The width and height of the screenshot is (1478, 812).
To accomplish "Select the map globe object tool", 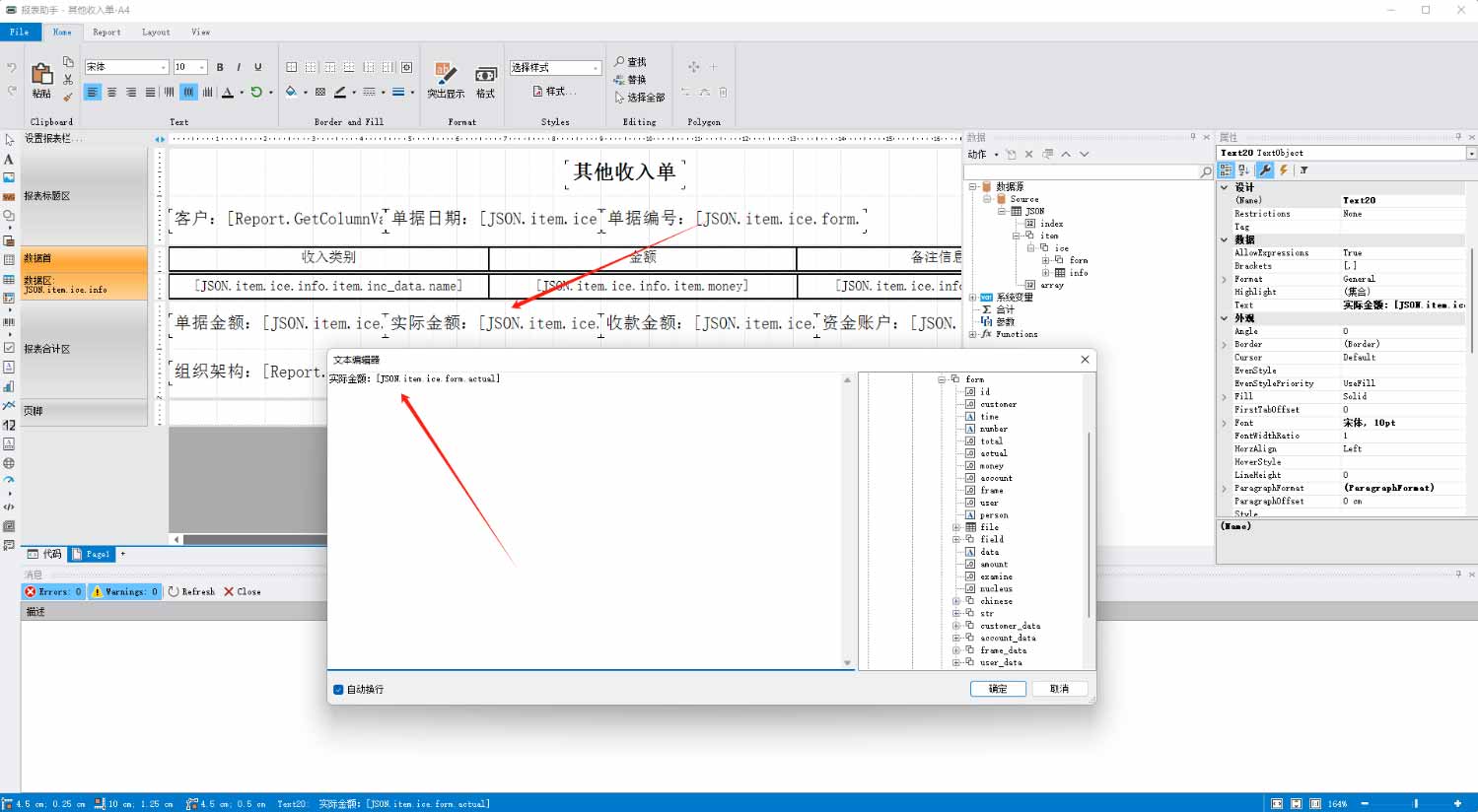I will (x=9, y=463).
